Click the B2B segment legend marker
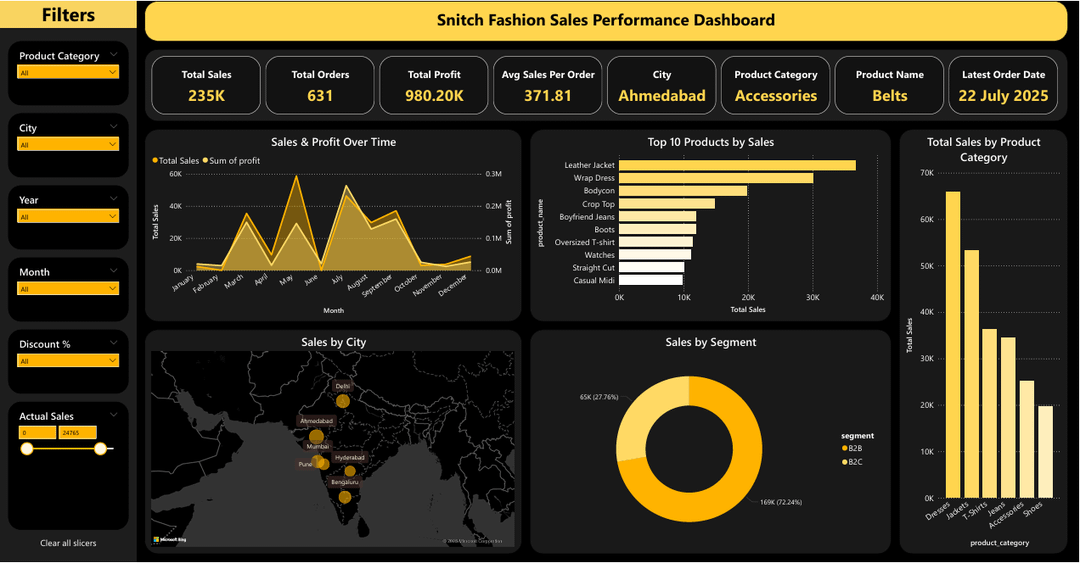This screenshot has width=1080, height=563. pos(845,449)
